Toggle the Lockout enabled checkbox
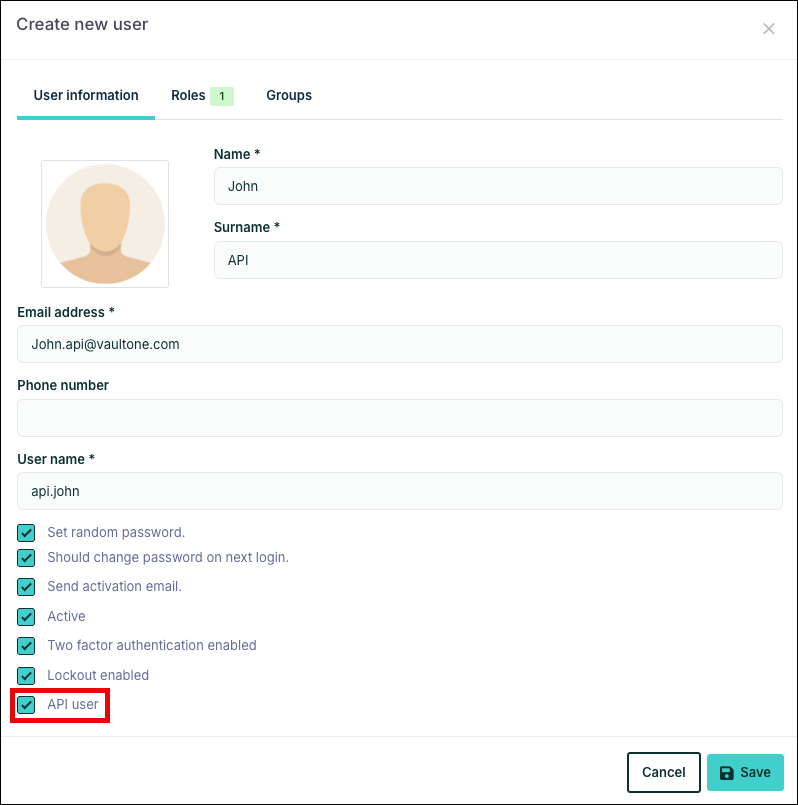 pyautogui.click(x=26, y=676)
